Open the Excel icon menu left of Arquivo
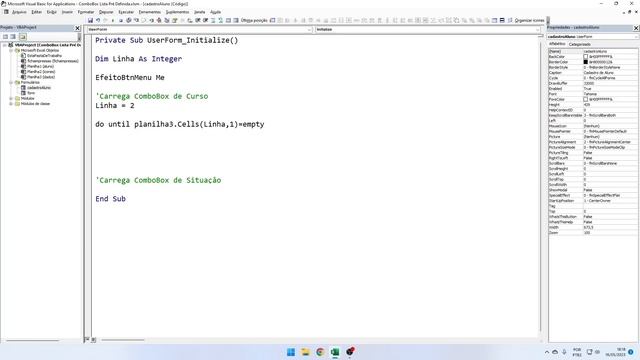The width and height of the screenshot is (640, 360). tap(6, 12)
